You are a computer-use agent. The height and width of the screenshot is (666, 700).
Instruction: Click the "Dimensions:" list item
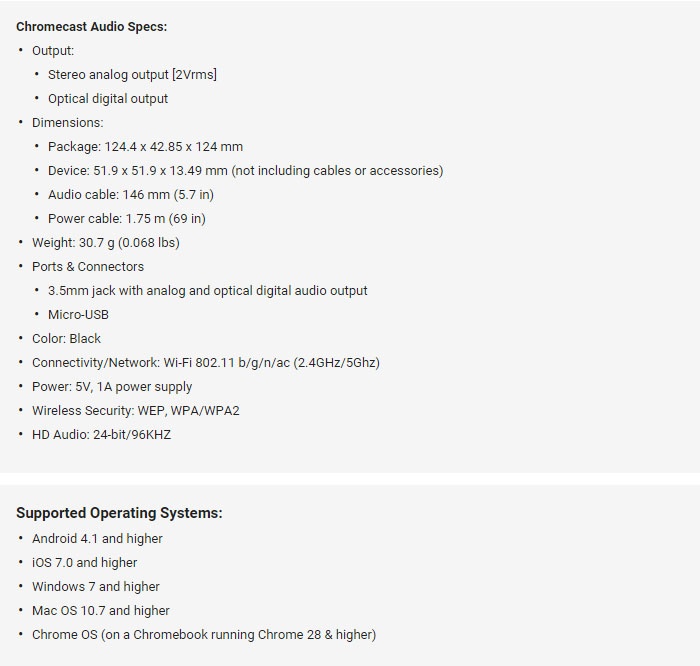point(67,123)
